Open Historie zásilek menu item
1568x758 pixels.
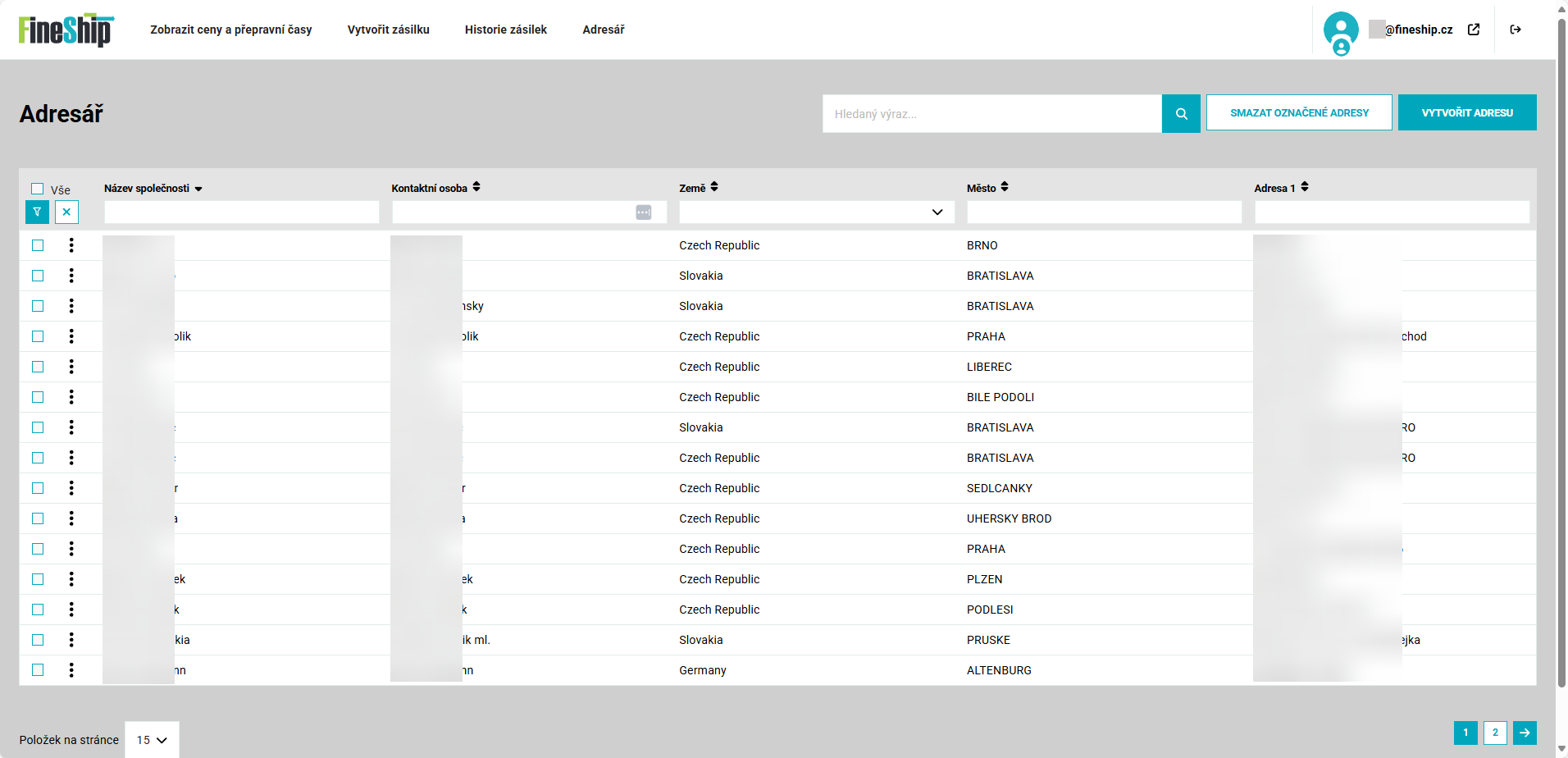coord(505,30)
